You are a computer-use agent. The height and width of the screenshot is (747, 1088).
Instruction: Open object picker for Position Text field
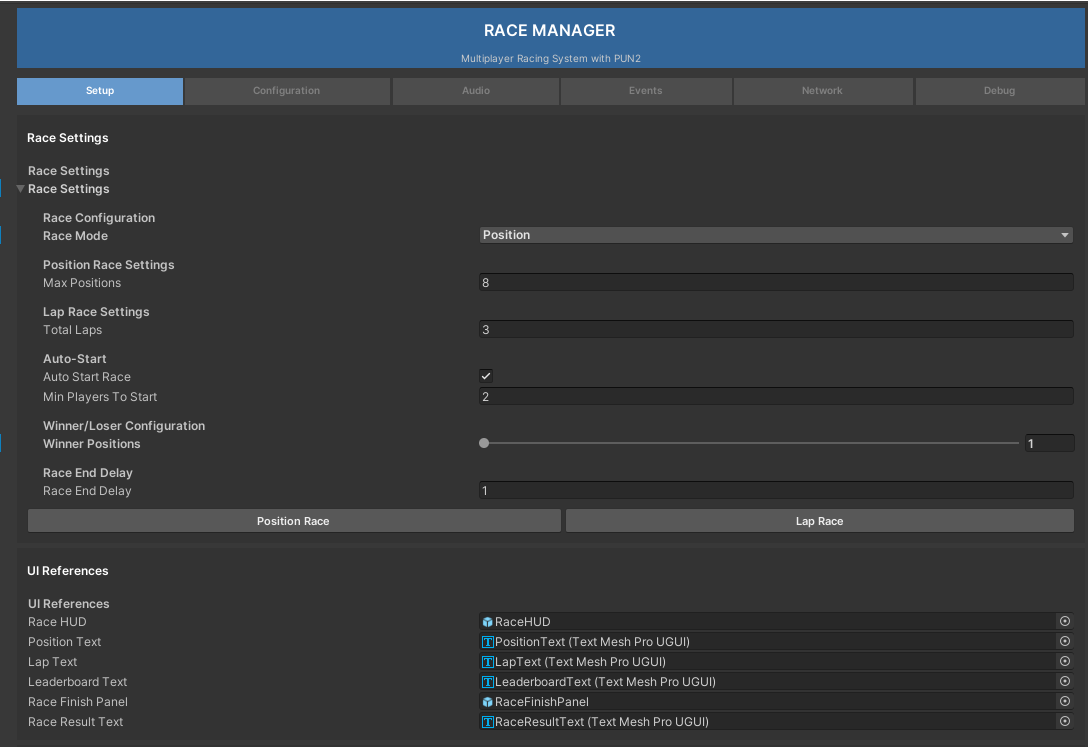click(1065, 642)
